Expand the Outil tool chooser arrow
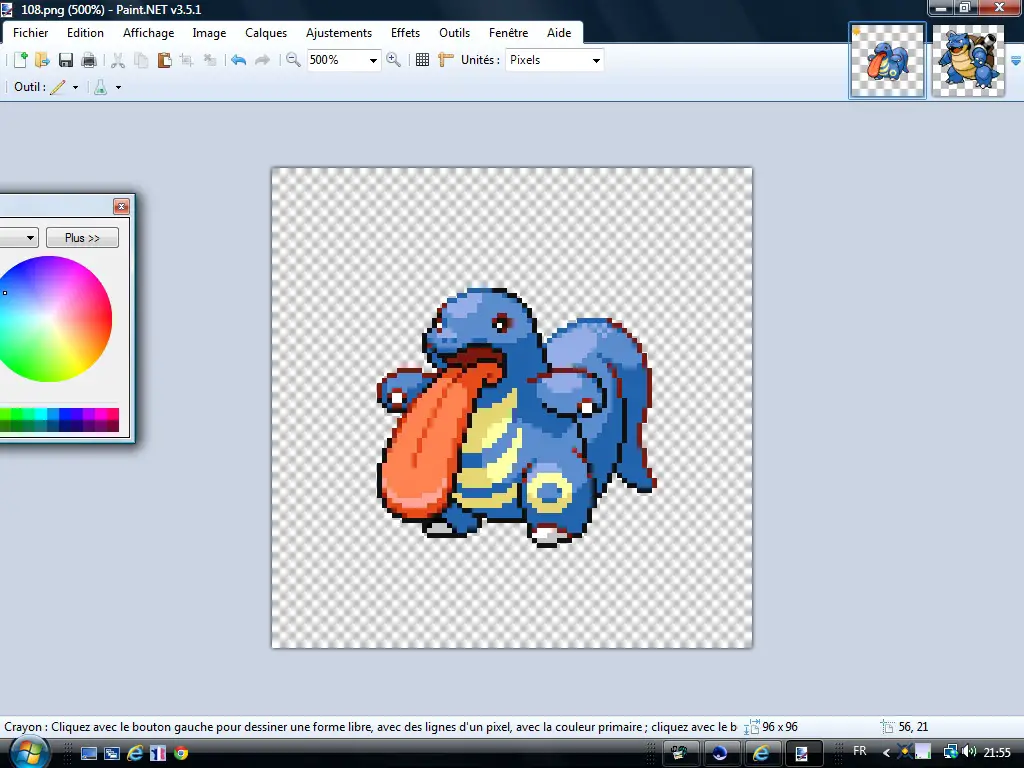The height and width of the screenshot is (768, 1024). (76, 87)
